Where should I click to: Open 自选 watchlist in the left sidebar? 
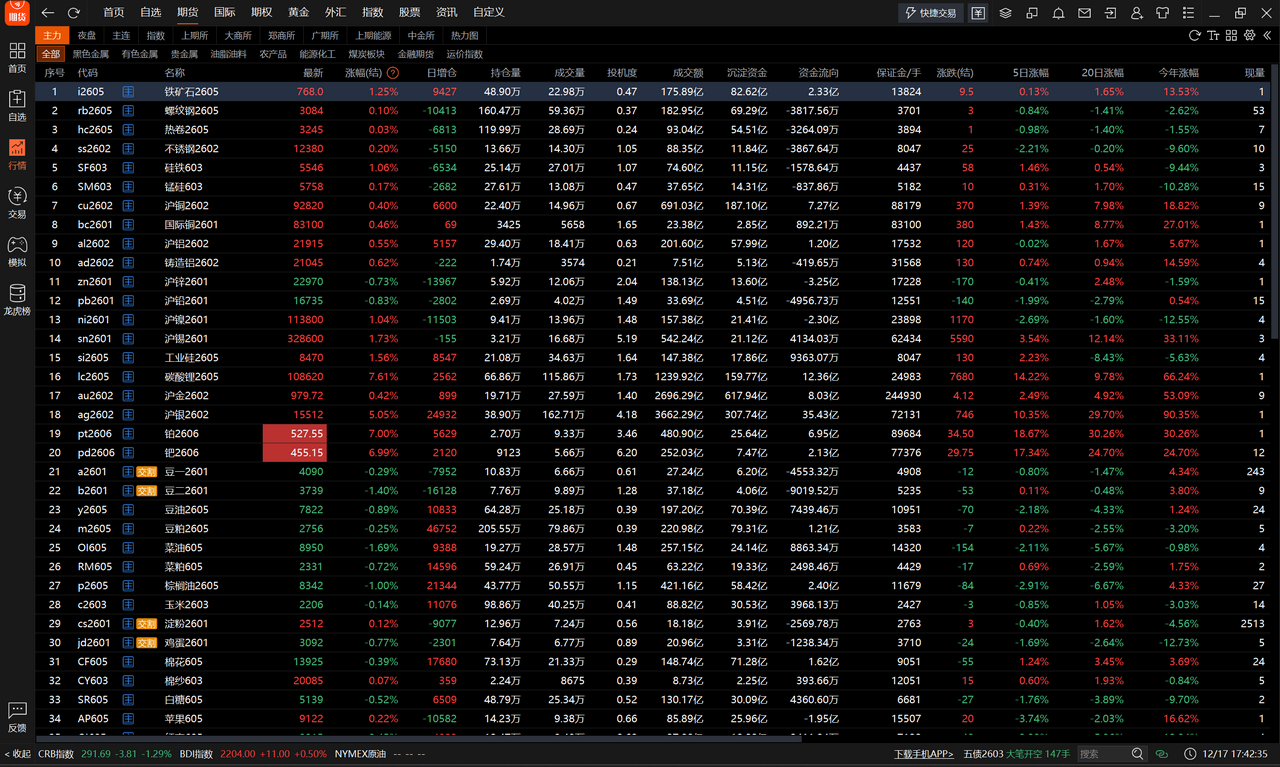point(17,105)
